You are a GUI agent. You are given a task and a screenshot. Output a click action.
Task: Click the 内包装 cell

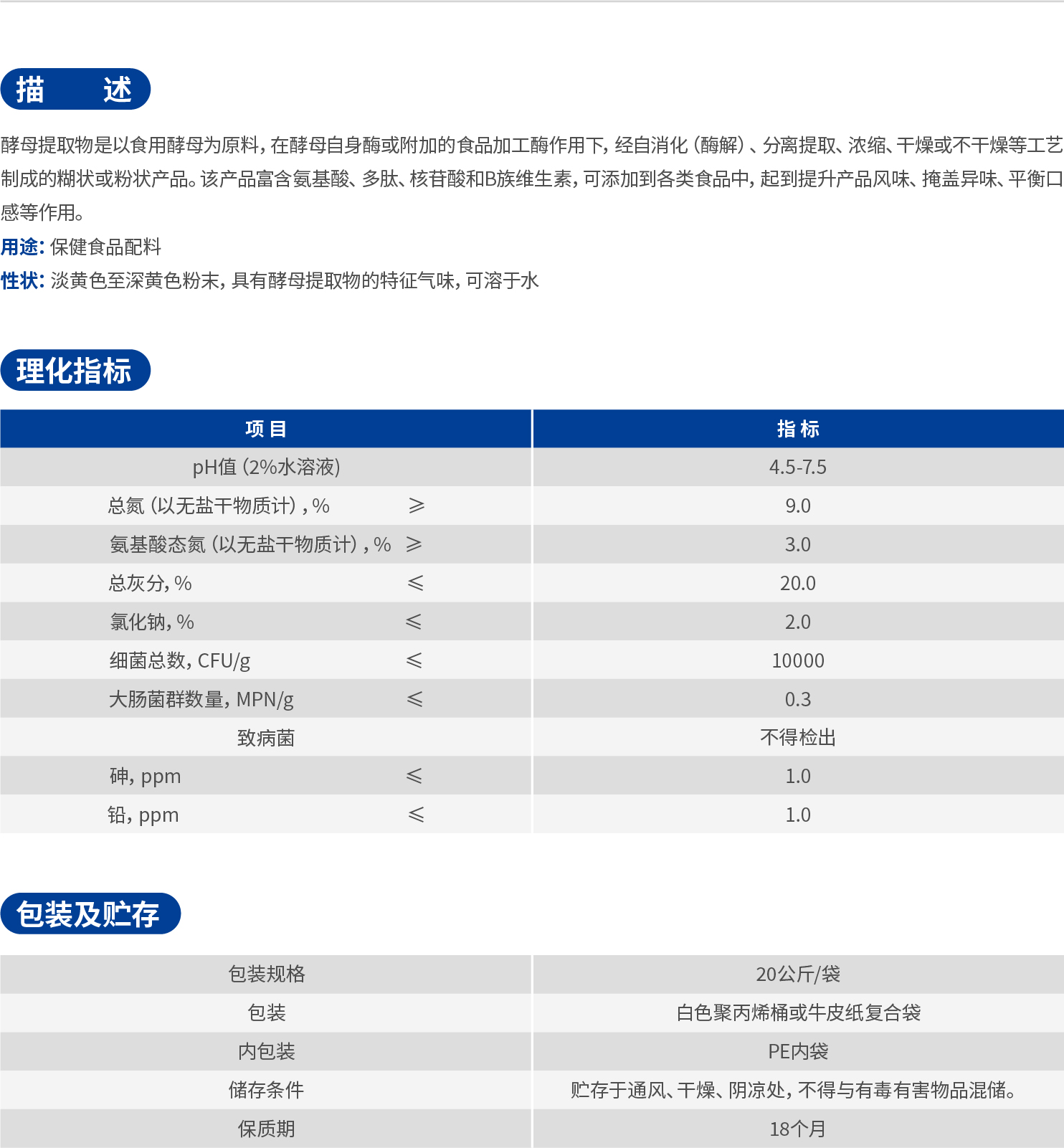(x=265, y=1051)
